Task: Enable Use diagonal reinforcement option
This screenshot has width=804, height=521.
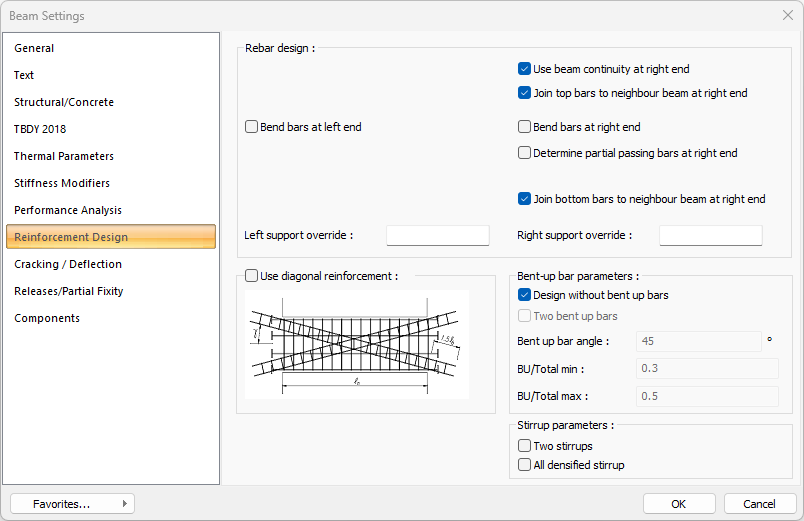Action: [251, 276]
